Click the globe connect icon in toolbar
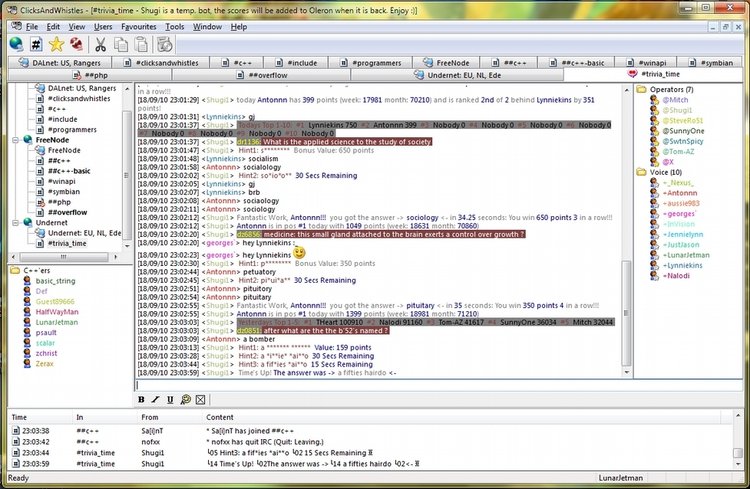The width and height of the screenshot is (750, 489). [x=16, y=44]
